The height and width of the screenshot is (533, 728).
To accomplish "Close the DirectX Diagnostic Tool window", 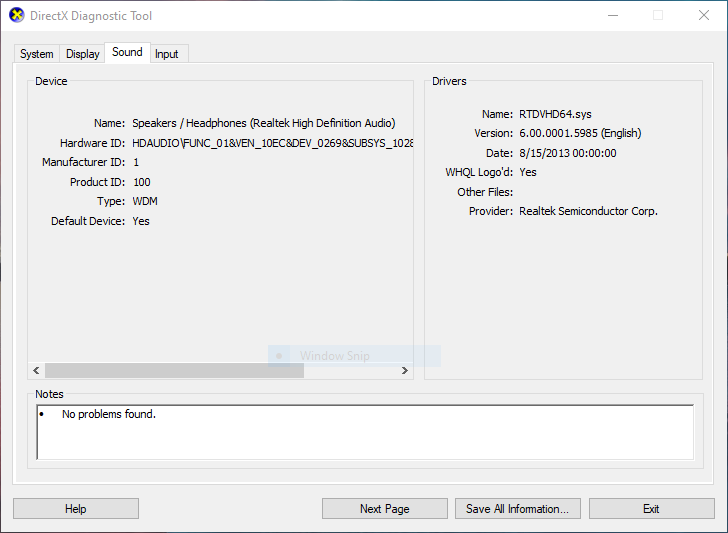I will pos(704,15).
